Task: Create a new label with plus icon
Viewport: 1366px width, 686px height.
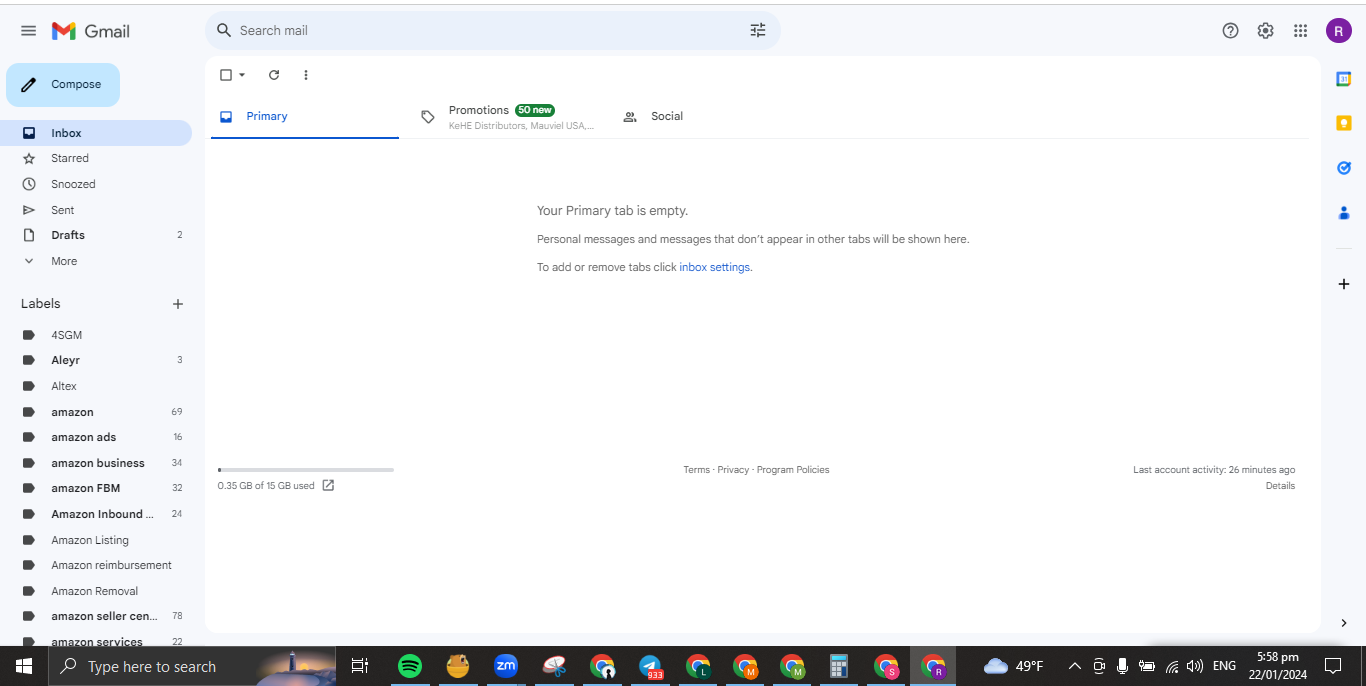Action: coord(178,304)
